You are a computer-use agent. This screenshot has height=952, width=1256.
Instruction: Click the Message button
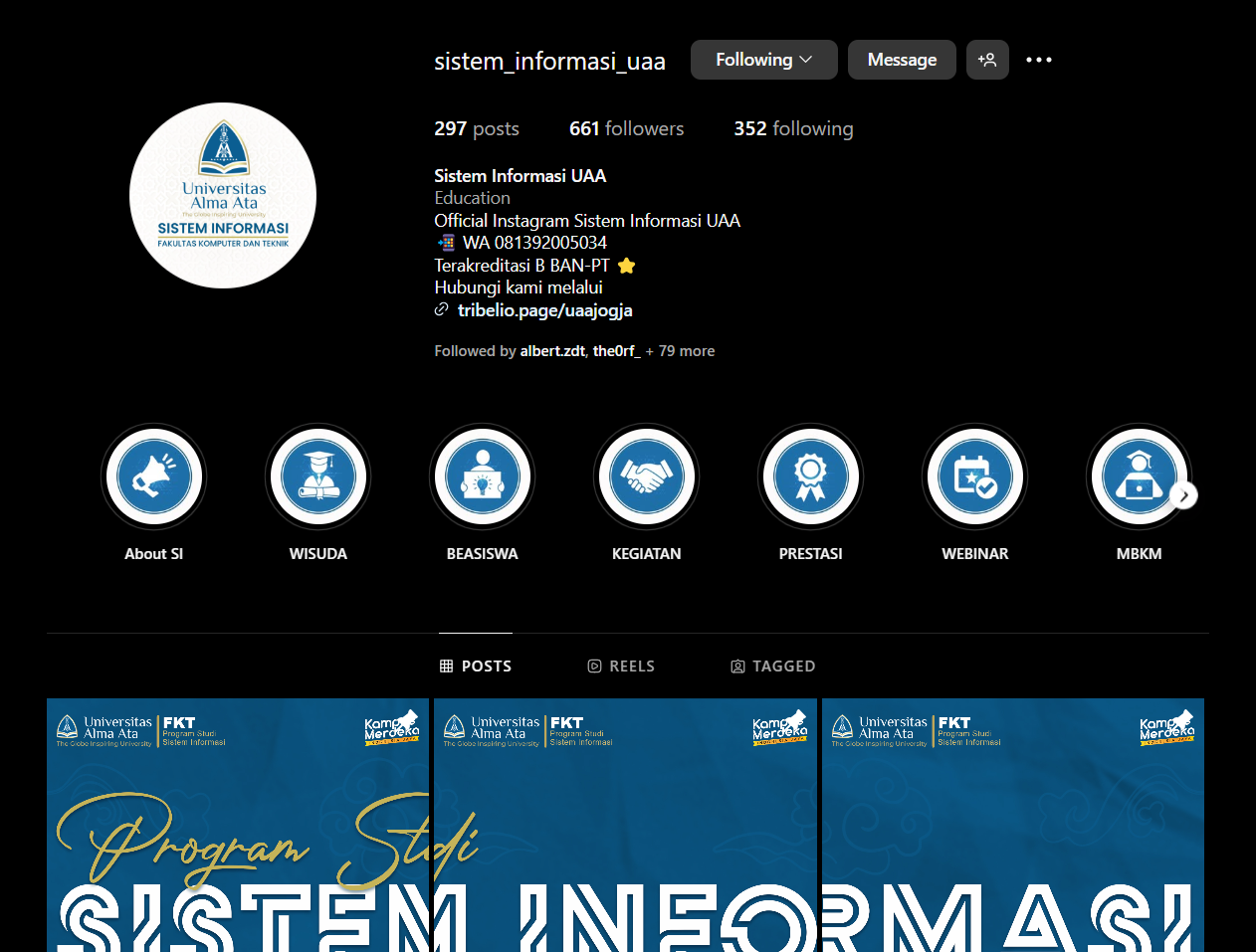(x=902, y=60)
